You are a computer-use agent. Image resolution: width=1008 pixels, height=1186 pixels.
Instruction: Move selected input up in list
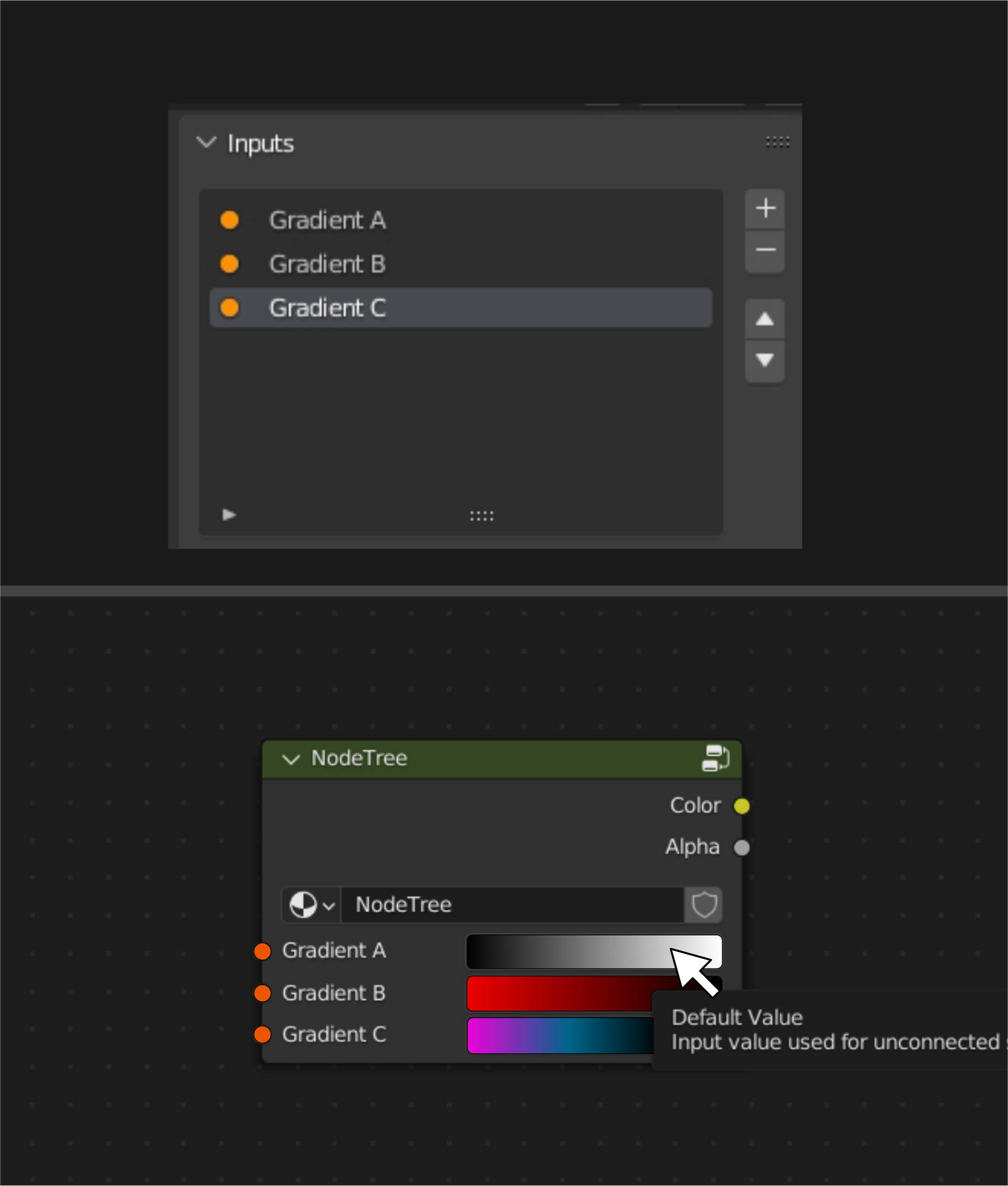(765, 318)
